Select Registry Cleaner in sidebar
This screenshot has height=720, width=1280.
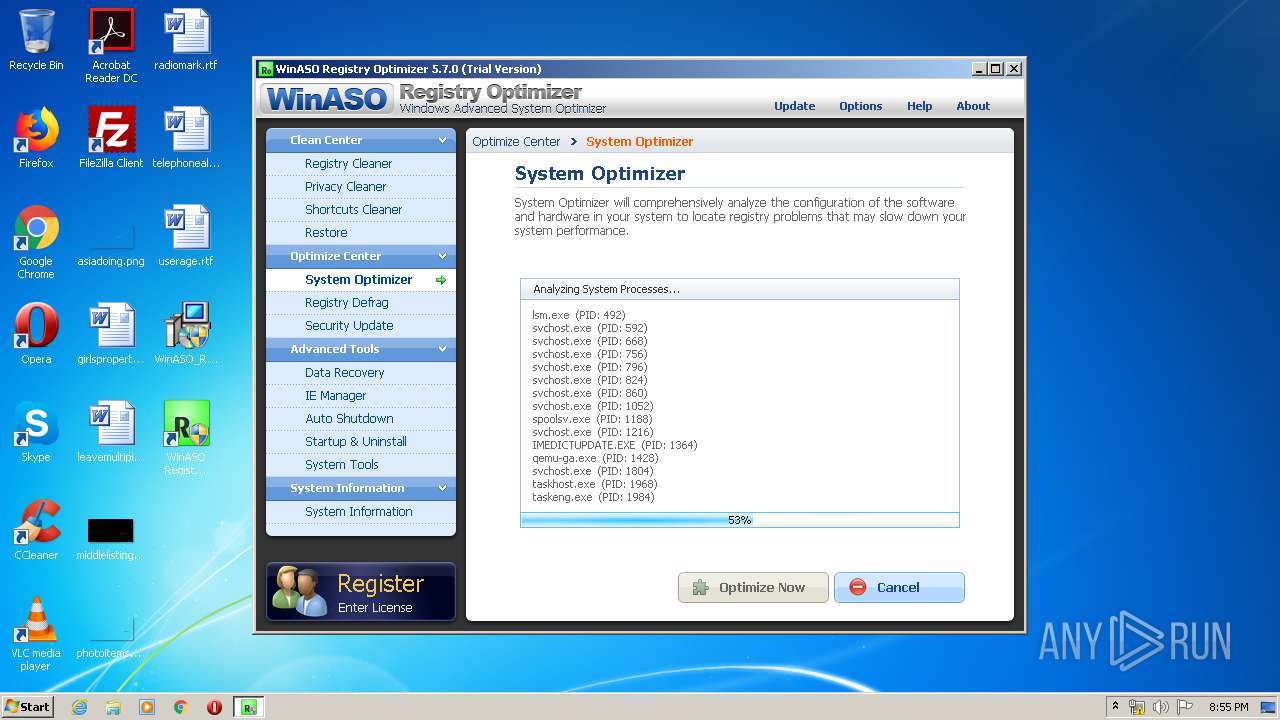pyautogui.click(x=361, y=164)
